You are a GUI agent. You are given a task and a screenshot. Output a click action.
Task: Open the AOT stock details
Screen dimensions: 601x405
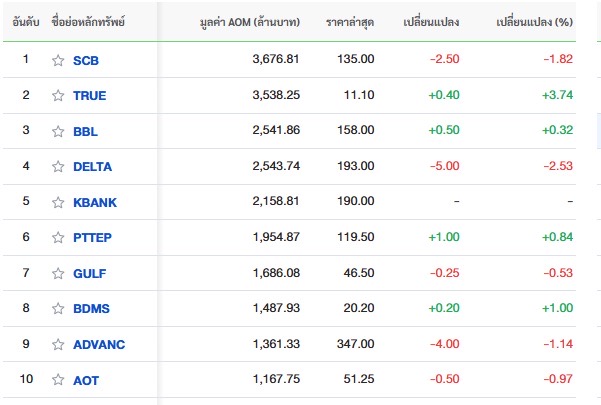pos(86,380)
